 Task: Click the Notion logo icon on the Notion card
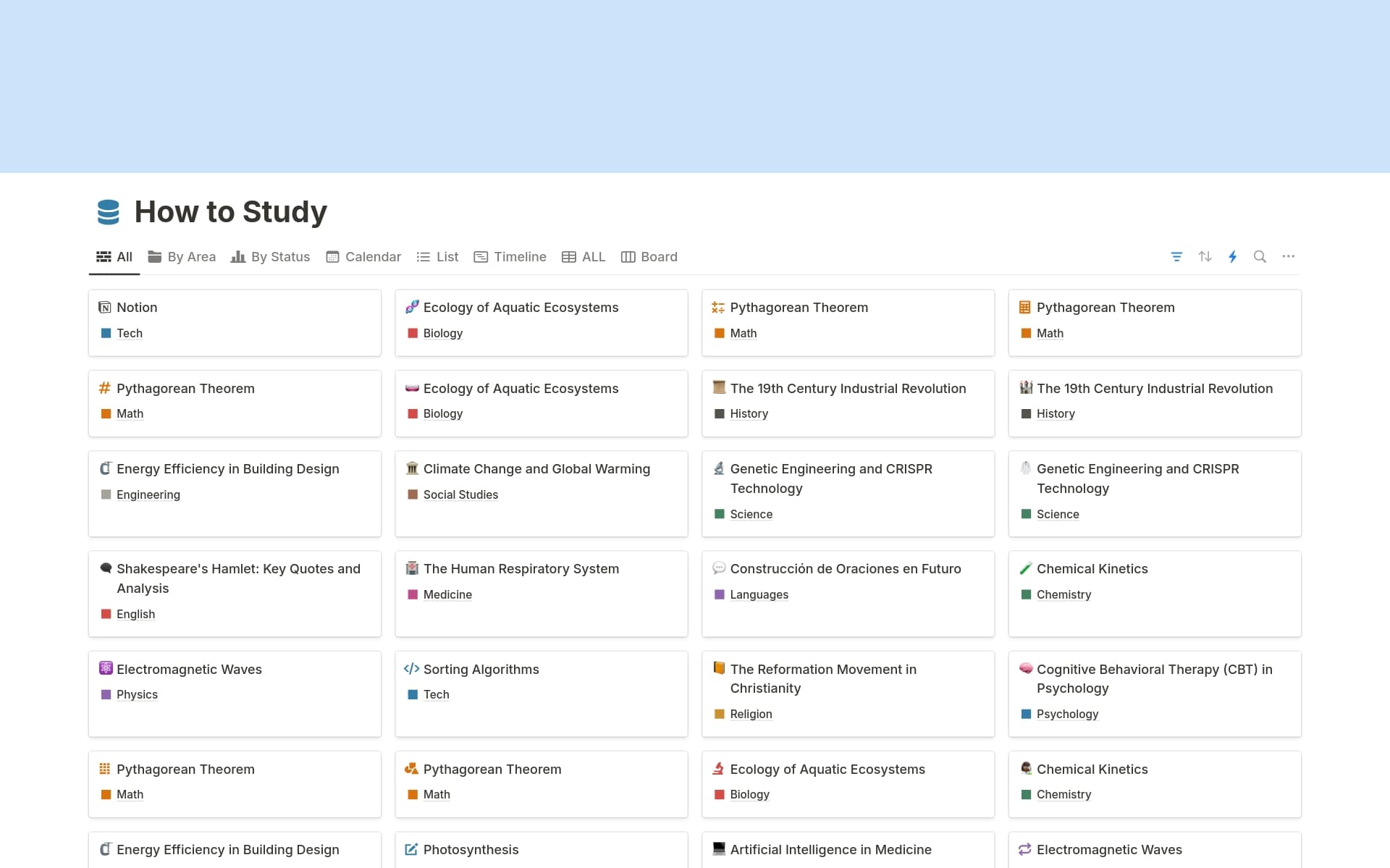click(x=104, y=307)
